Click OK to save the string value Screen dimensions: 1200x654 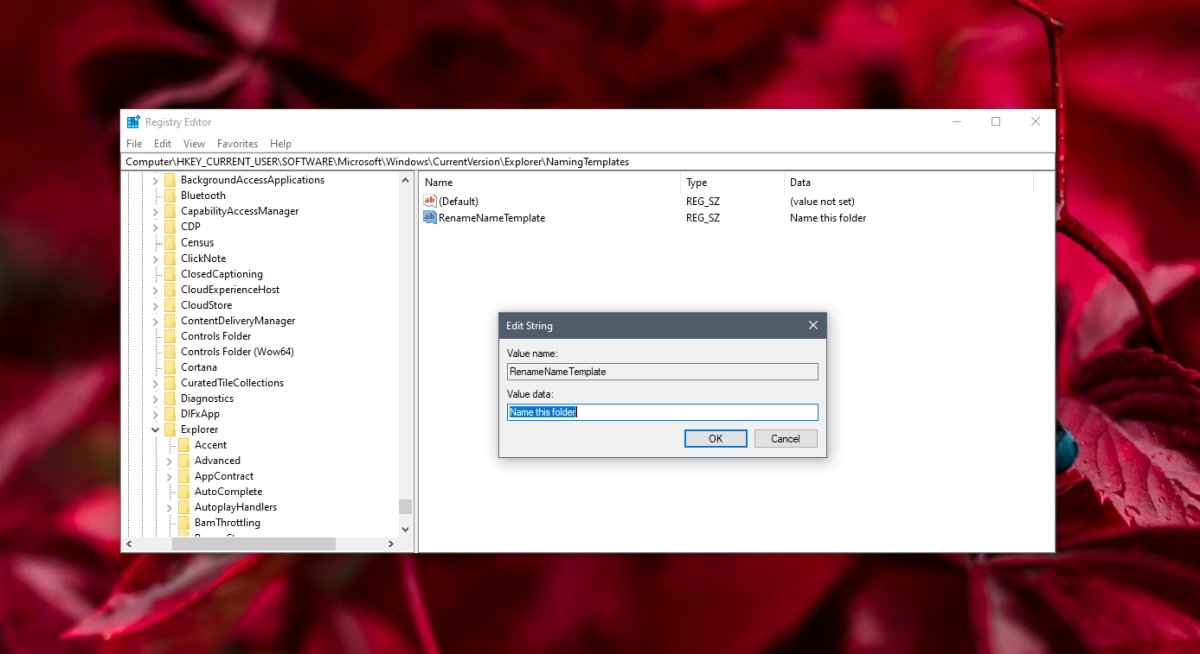pos(715,438)
